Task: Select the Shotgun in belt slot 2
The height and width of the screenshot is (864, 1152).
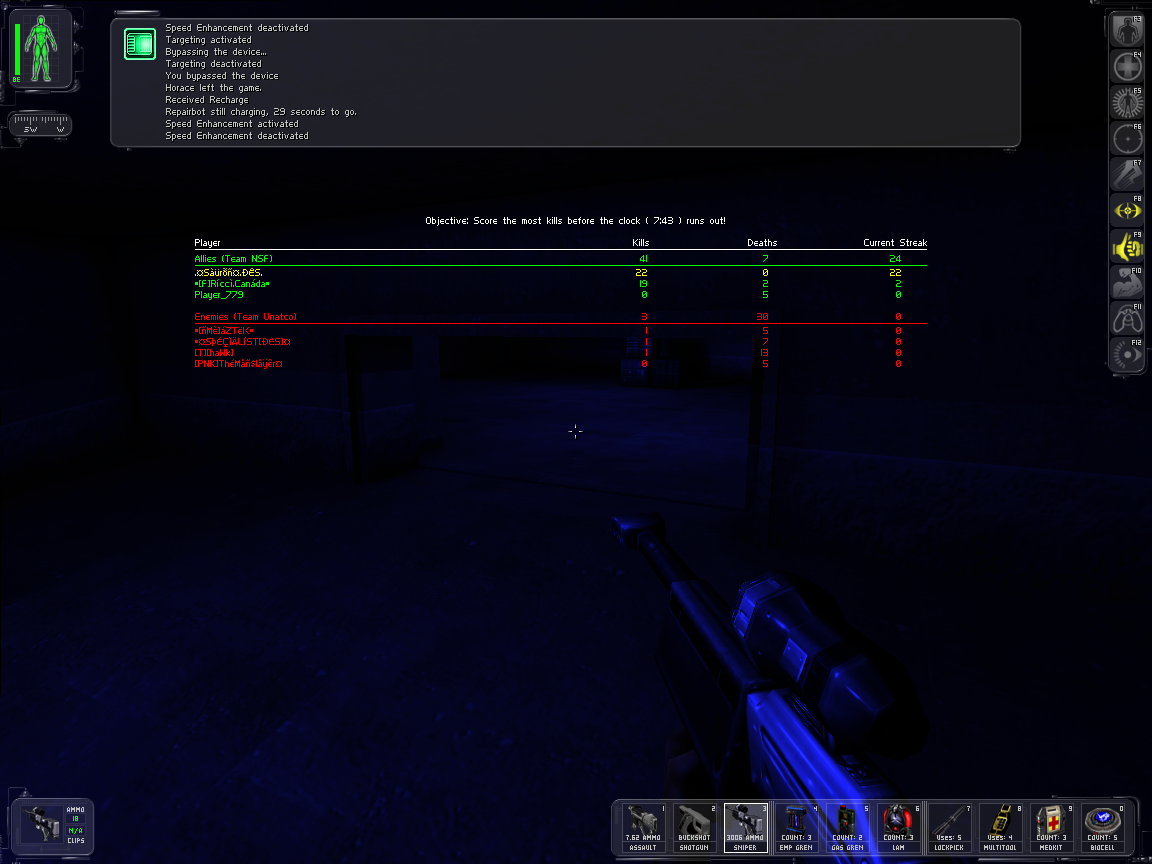Action: [x=694, y=827]
